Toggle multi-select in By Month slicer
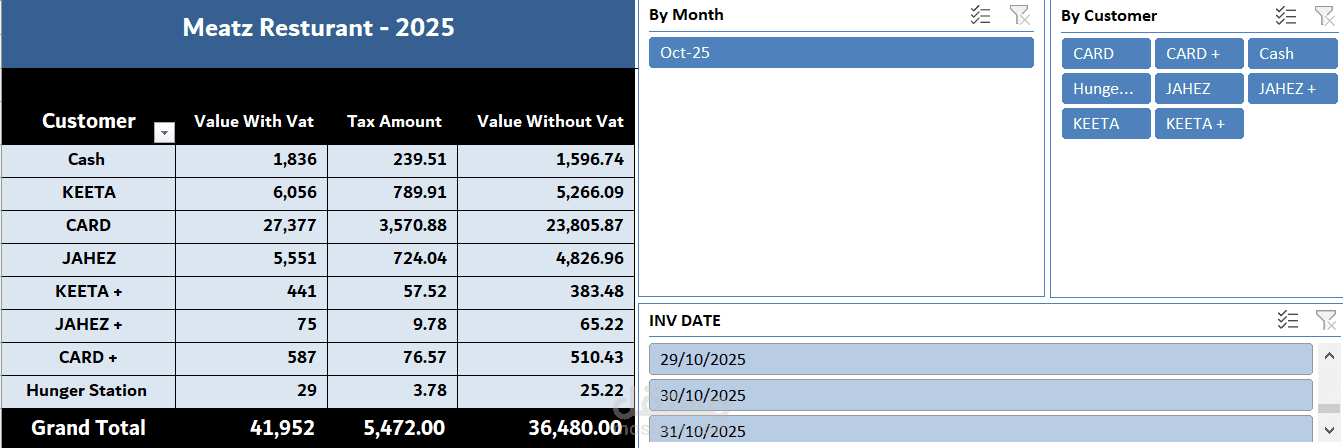The width and height of the screenshot is (1343, 448). 980,15
